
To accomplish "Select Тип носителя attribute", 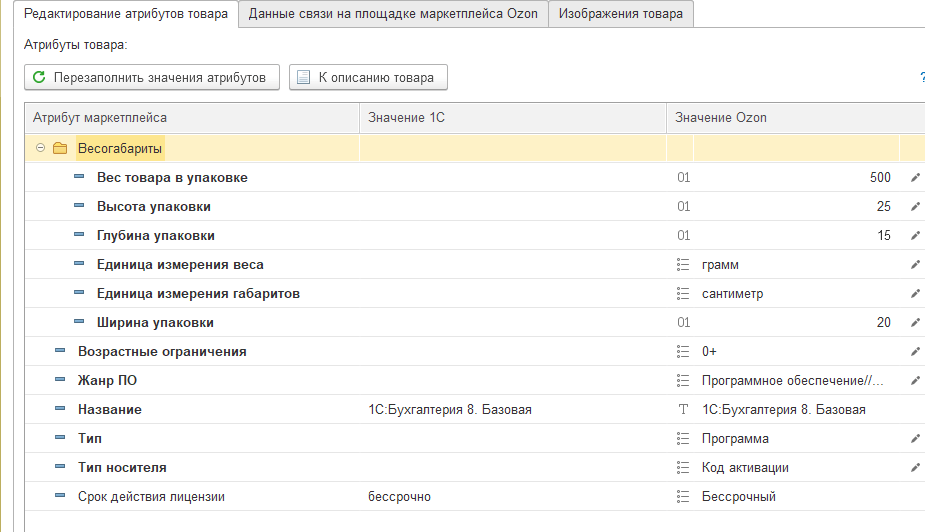I will pos(122,468).
